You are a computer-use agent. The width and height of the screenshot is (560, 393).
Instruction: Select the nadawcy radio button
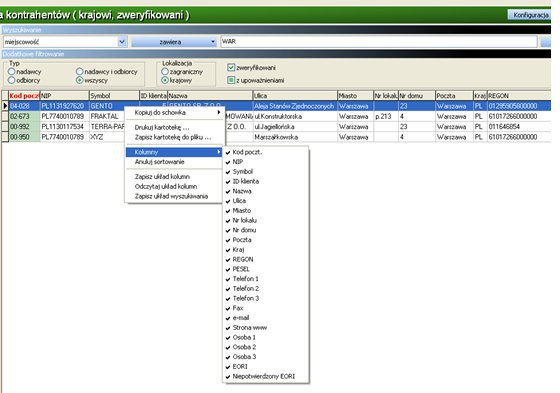pos(11,71)
